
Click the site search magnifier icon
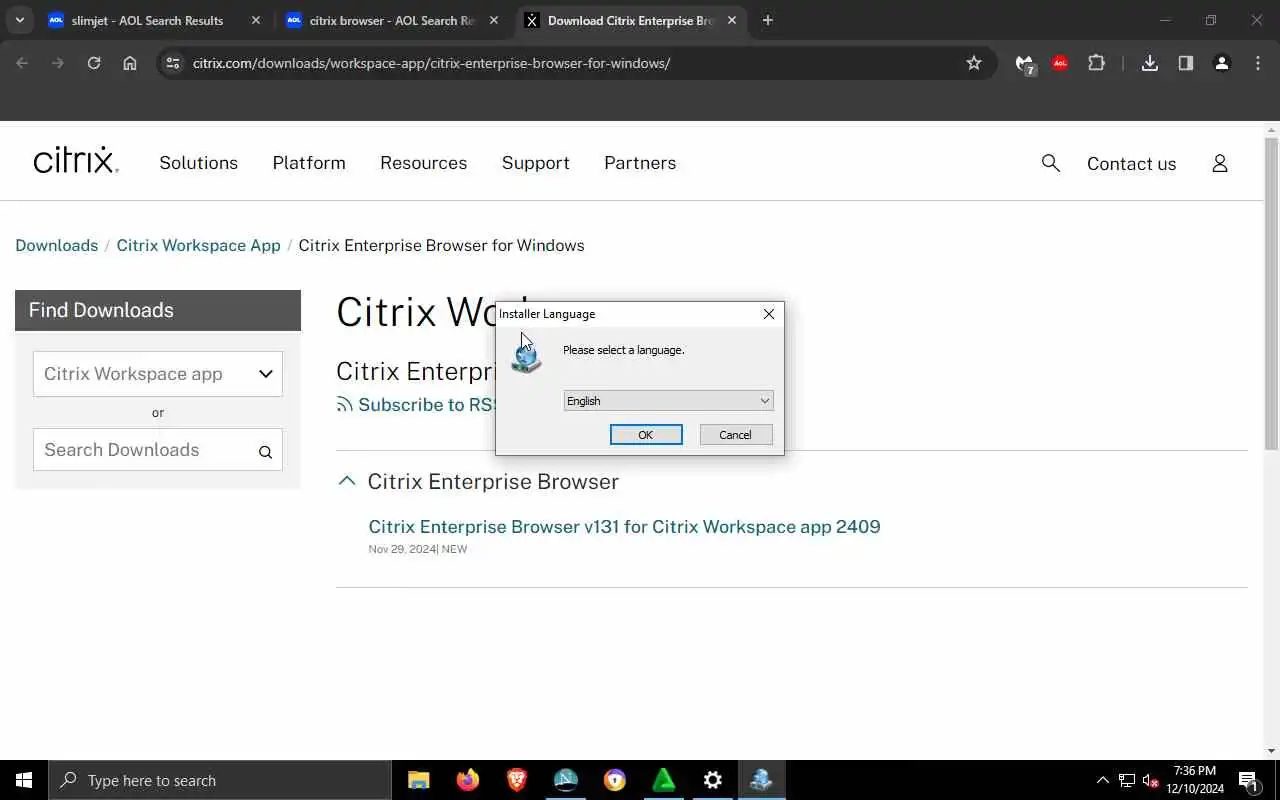tap(1050, 163)
